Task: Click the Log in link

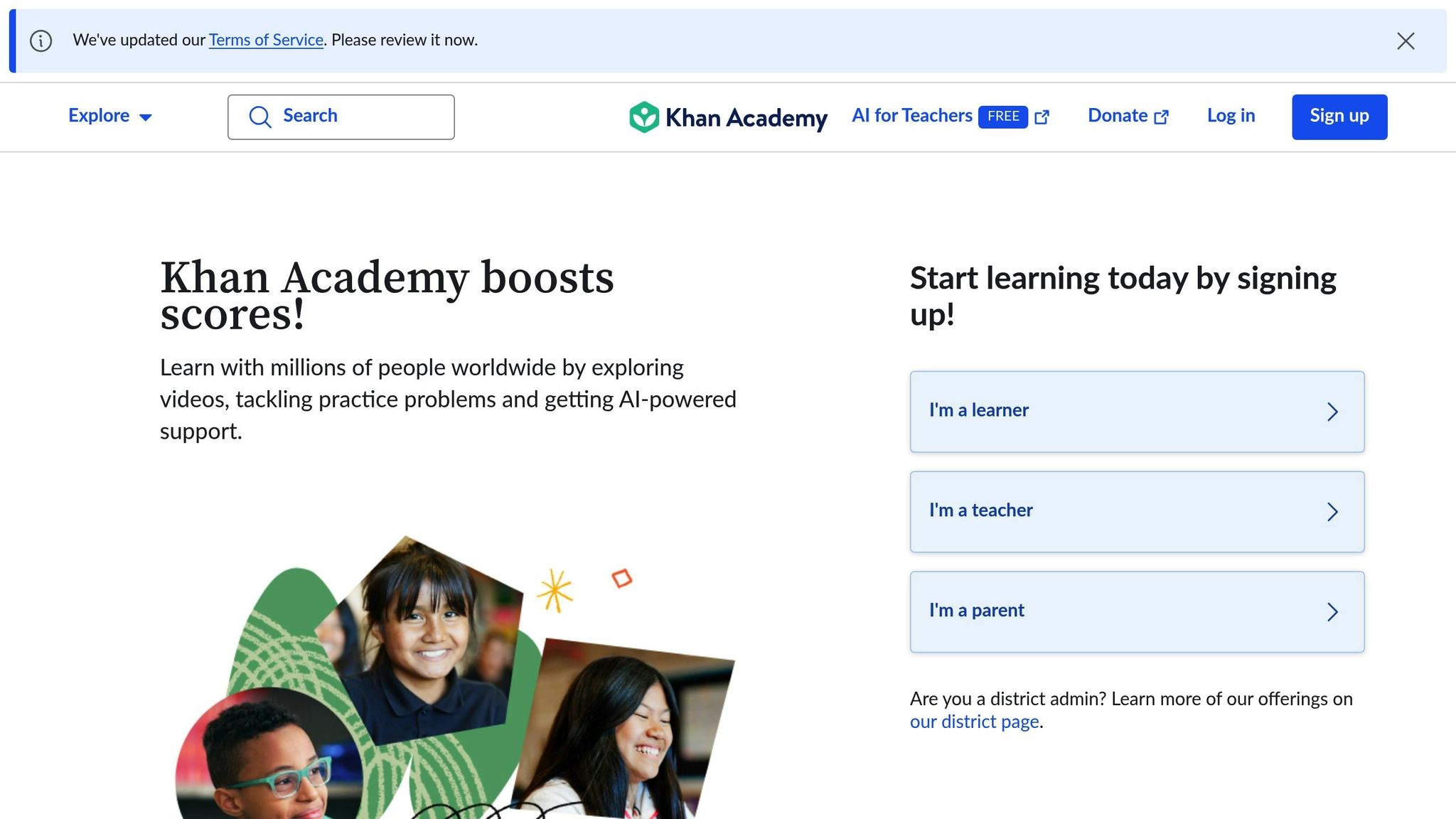Action: 1231,116
